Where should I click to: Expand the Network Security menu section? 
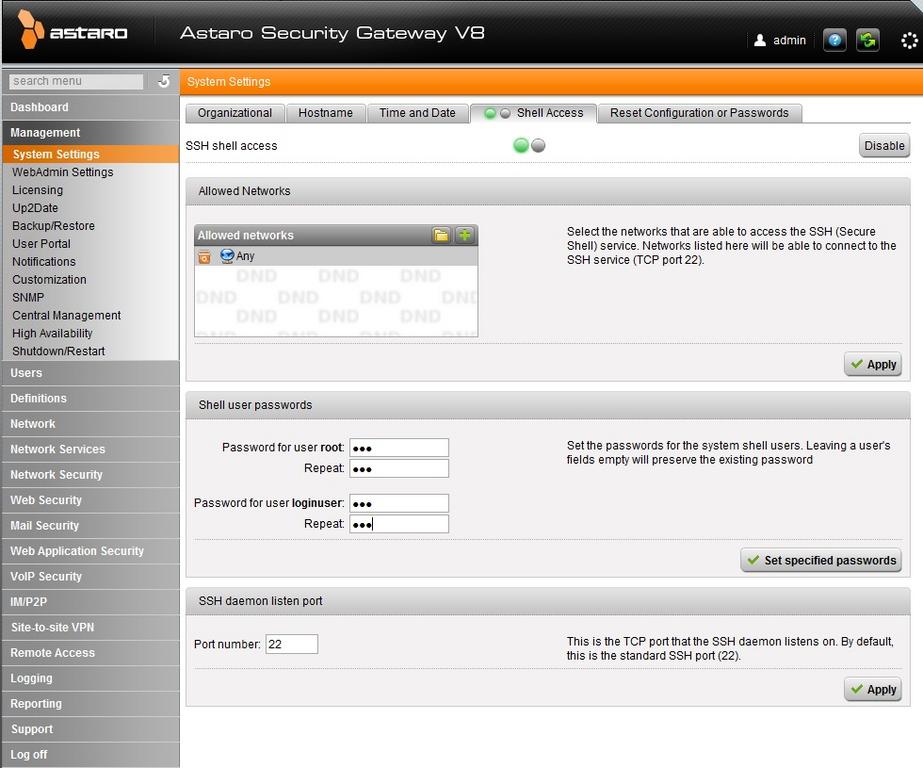click(x=56, y=475)
